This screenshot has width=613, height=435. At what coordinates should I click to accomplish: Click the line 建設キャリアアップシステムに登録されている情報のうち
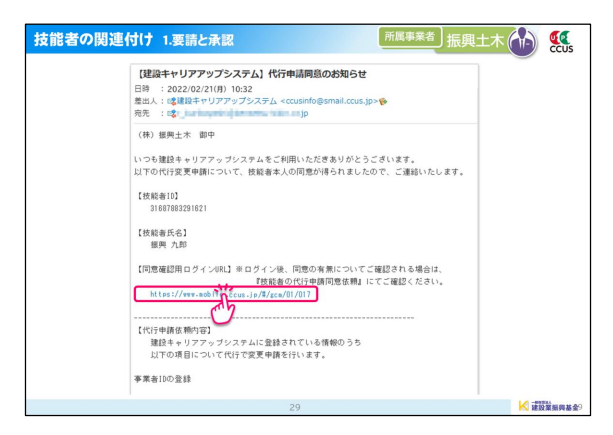256,342
